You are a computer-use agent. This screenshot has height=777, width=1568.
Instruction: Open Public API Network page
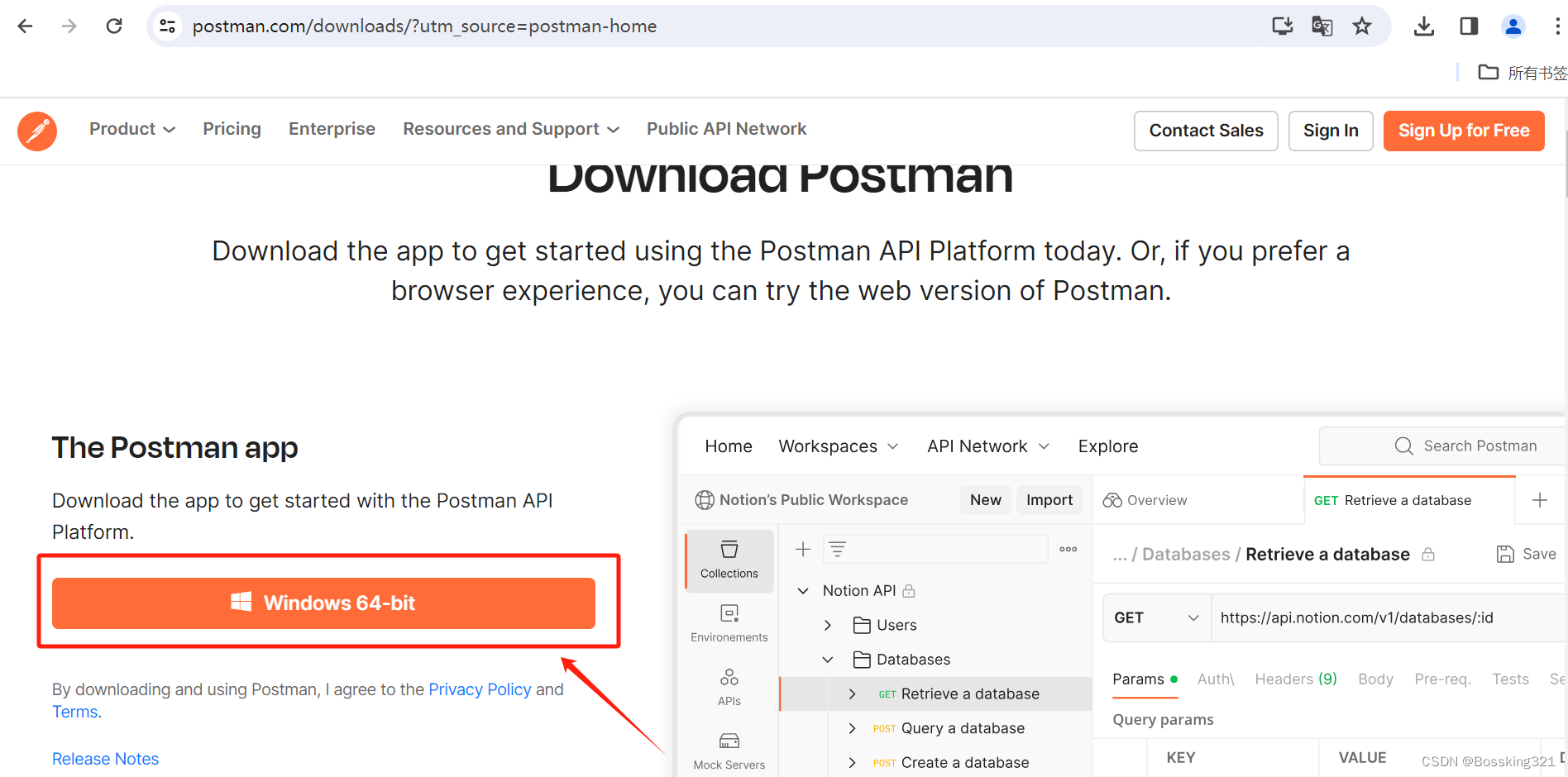point(726,129)
